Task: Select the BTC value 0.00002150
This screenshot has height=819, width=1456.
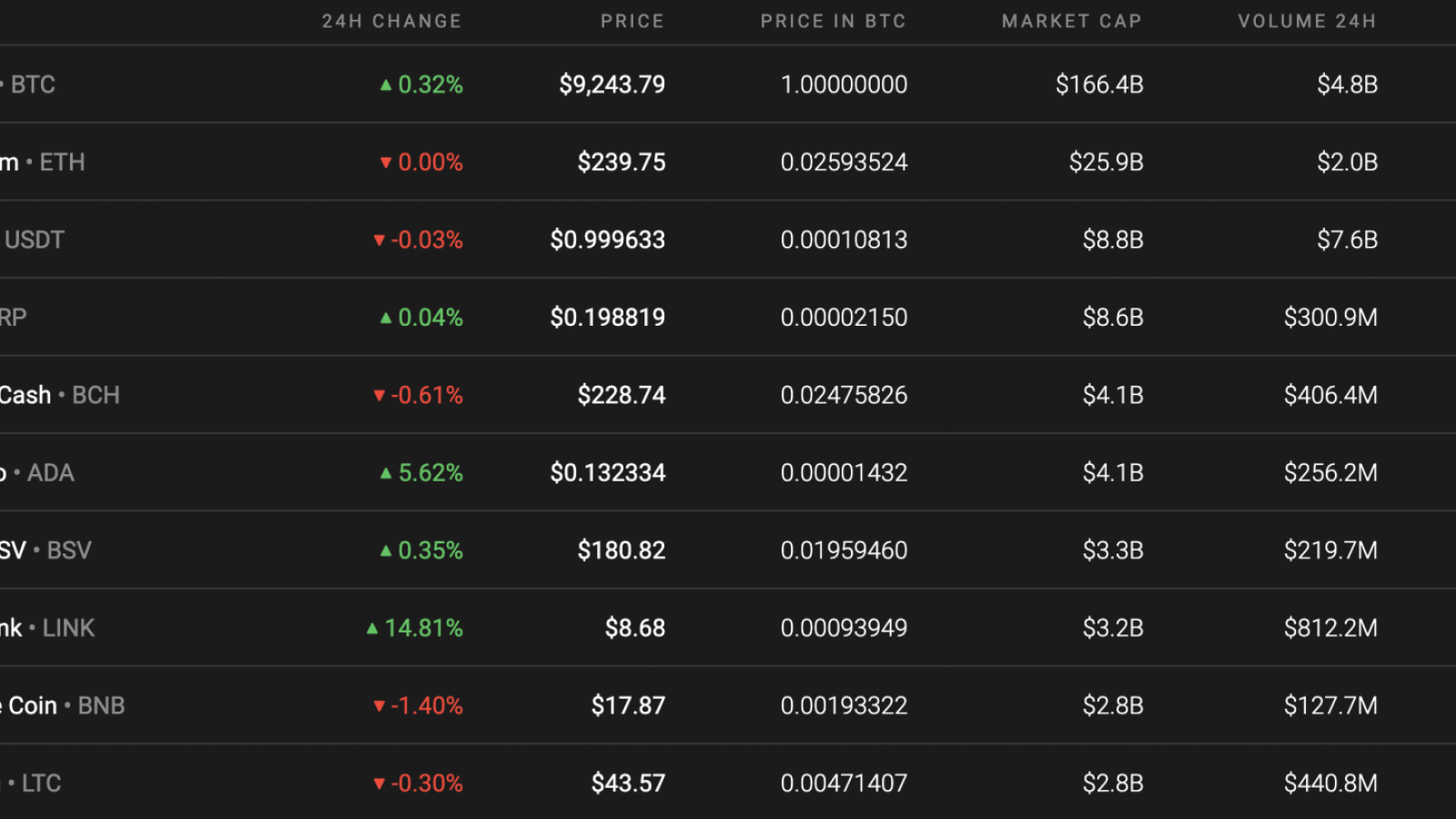Action: 844,318
